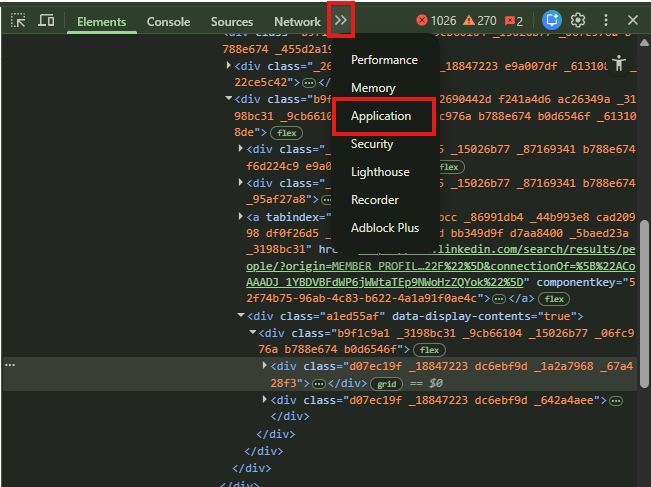Open the more tabs chevron menu
The width and height of the screenshot is (651, 487).
pyautogui.click(x=341, y=20)
